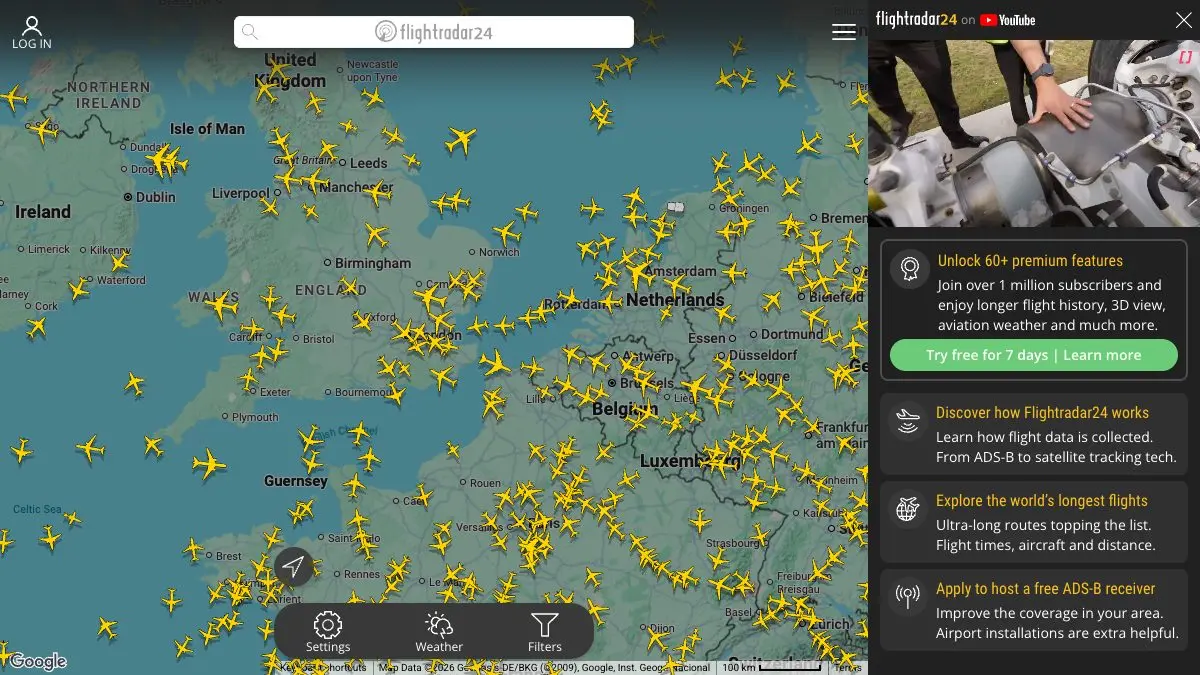Image resolution: width=1200 pixels, height=675 pixels.
Task: Click the flightradar24 logo in panel header
Action: coord(916,19)
